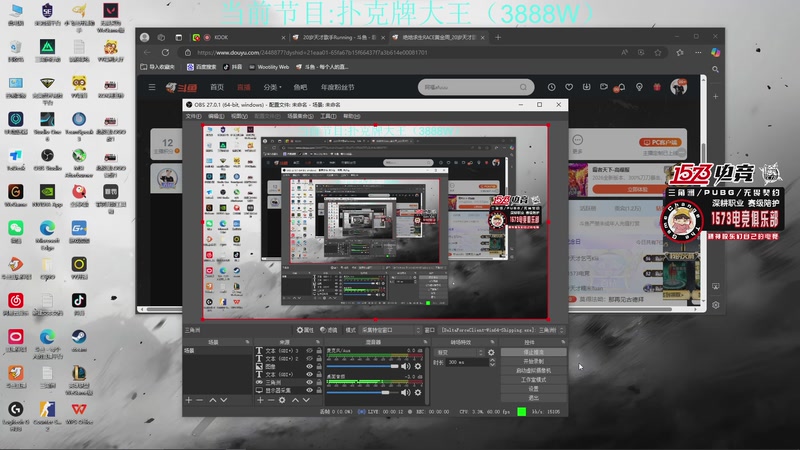Image resolution: width=800 pixels, height=450 pixels.
Task: Mute the 桌面音频 speaker icon
Action: pyautogui.click(x=406, y=392)
